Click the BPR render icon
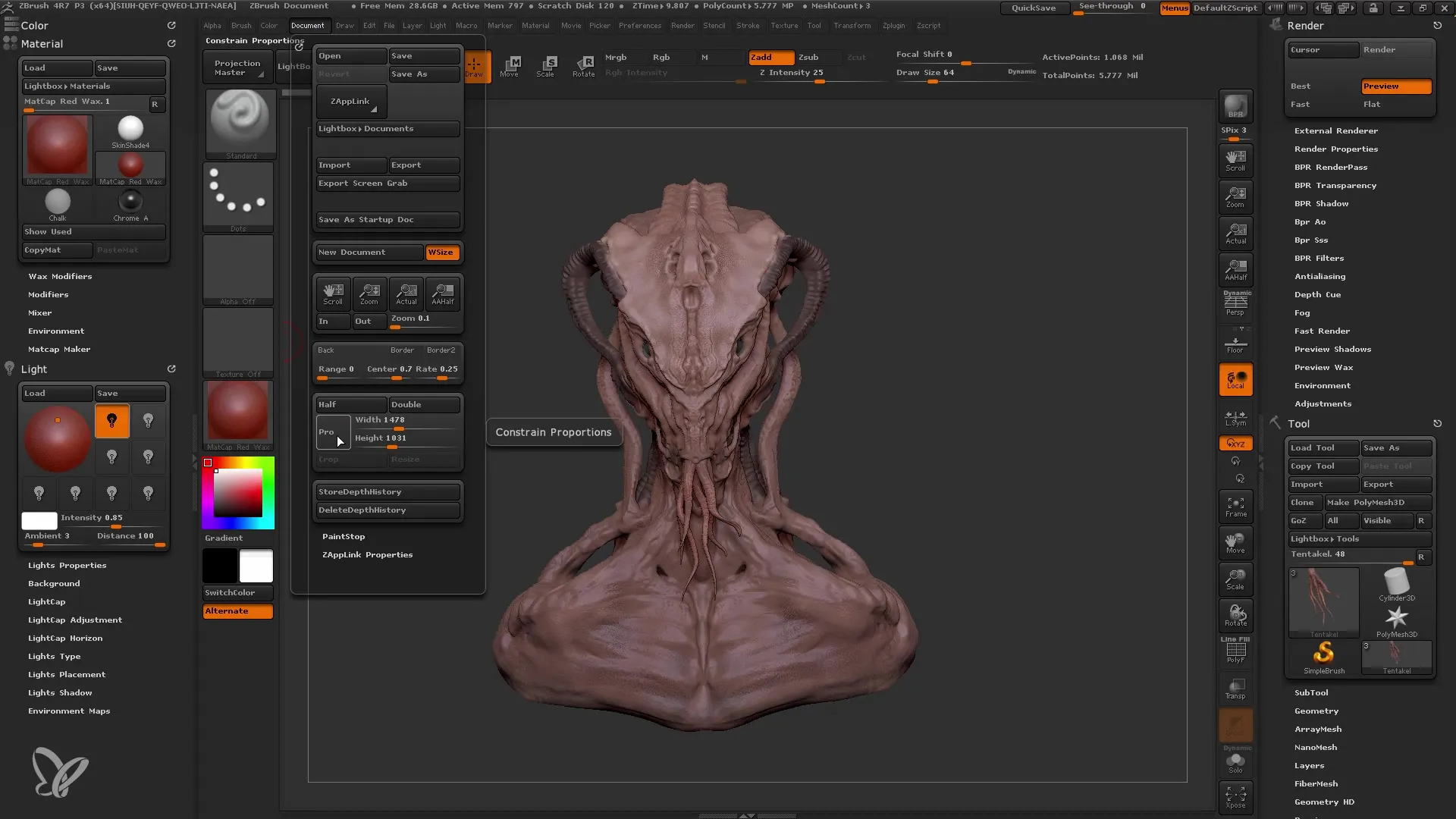Screen dimensions: 1456x819 pos(1235,106)
